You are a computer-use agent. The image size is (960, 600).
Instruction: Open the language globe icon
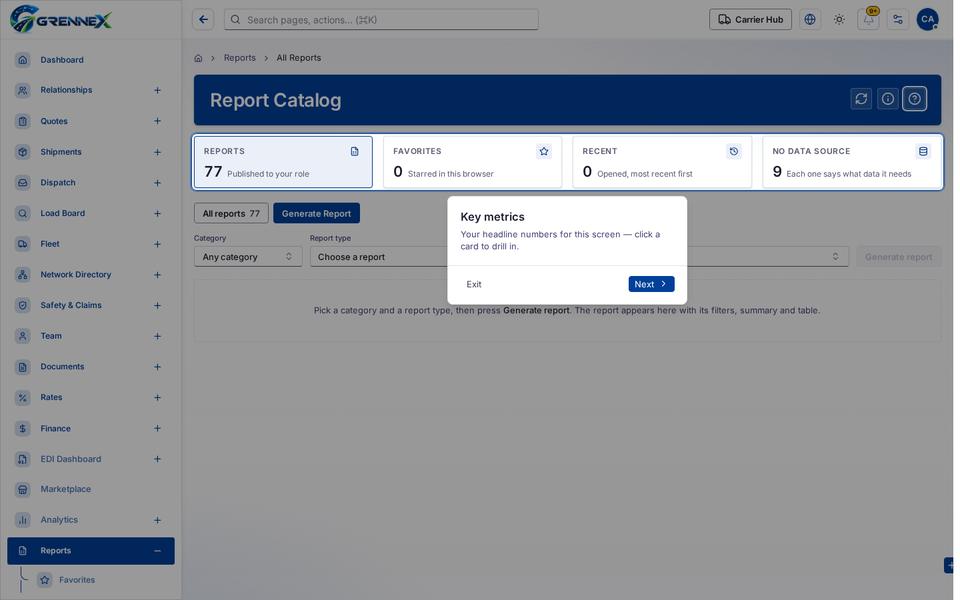pyautogui.click(x=810, y=20)
